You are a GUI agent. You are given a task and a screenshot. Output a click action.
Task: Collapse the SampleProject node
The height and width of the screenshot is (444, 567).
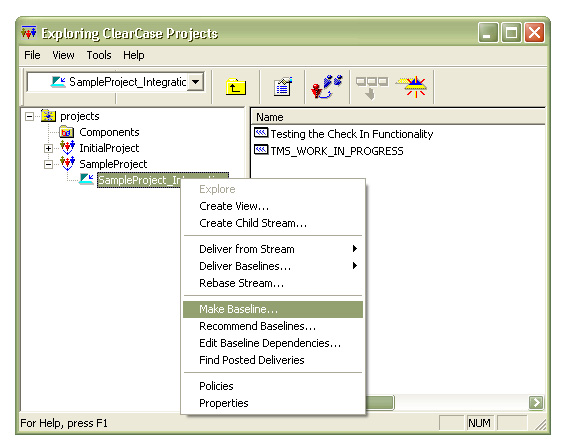tap(48, 164)
